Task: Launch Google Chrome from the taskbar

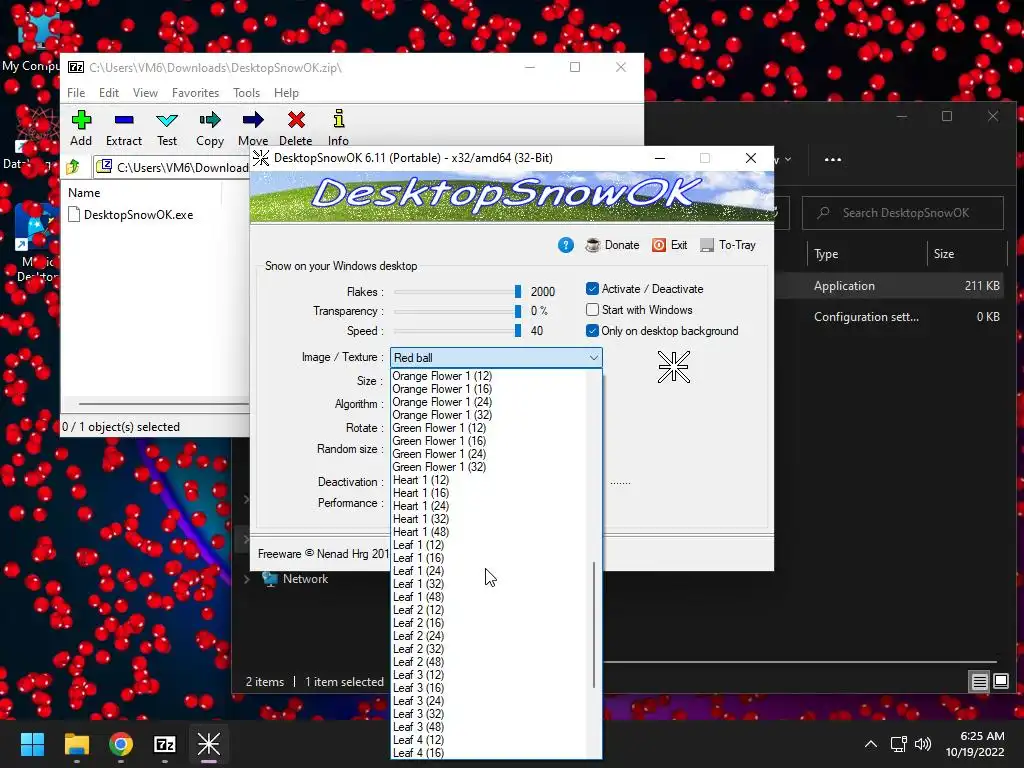Action: [x=121, y=744]
